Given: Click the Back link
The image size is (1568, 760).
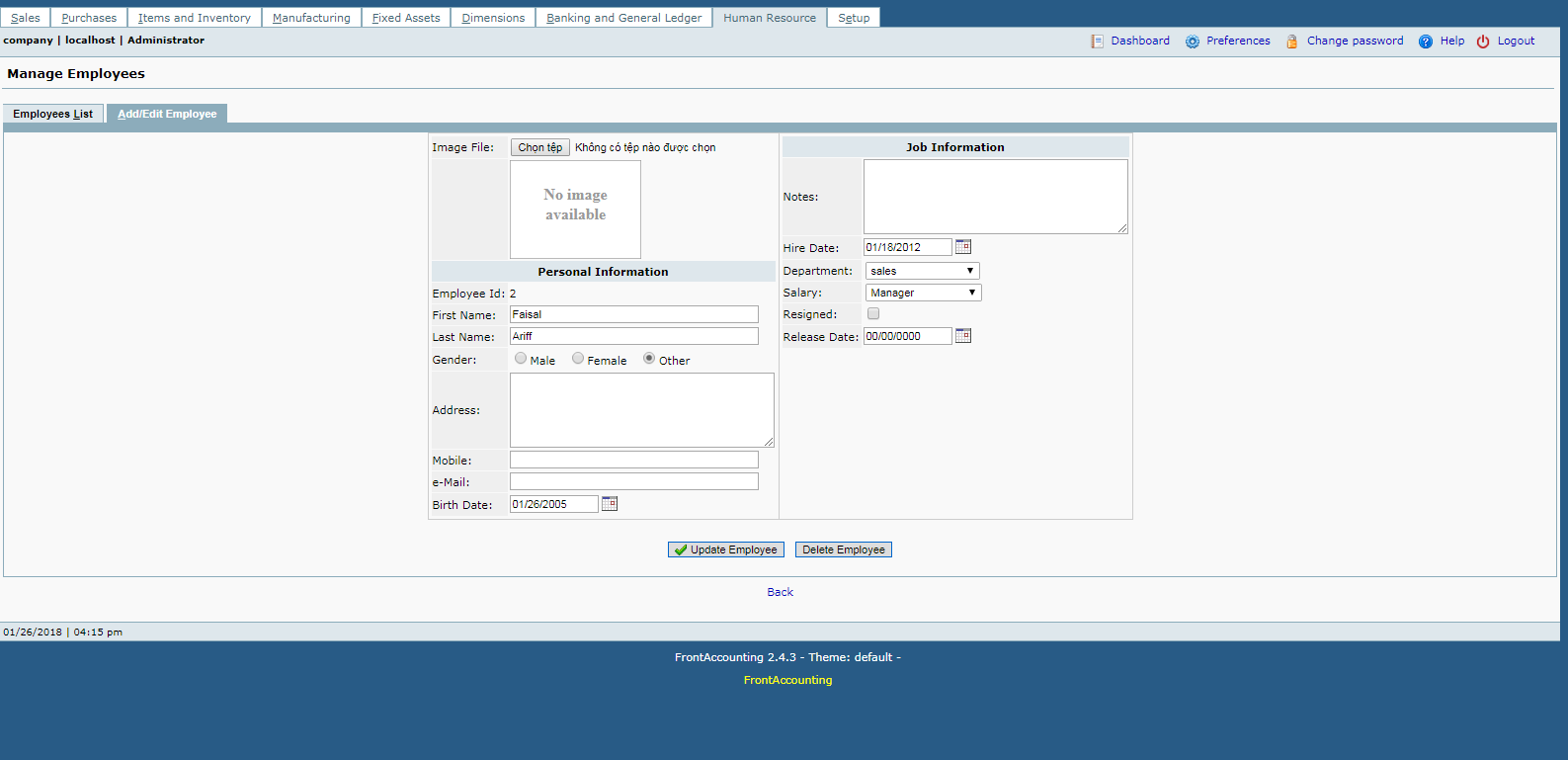Looking at the screenshot, I should 780,592.
